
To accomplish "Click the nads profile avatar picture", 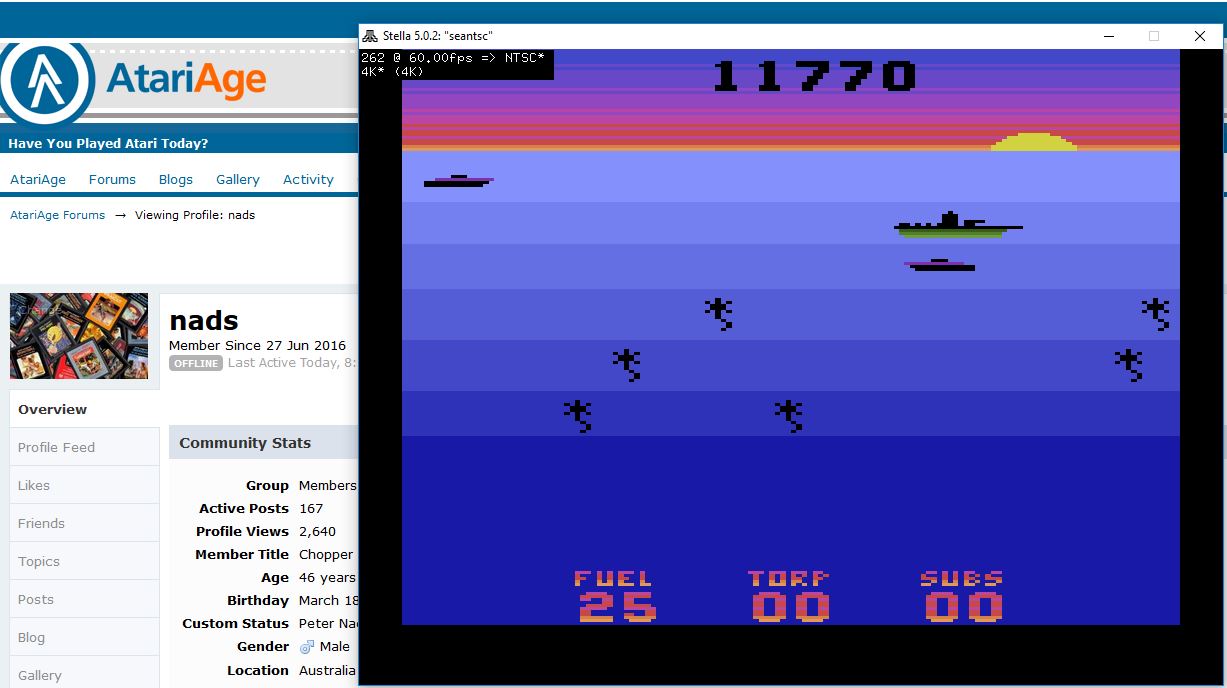I will pos(79,336).
